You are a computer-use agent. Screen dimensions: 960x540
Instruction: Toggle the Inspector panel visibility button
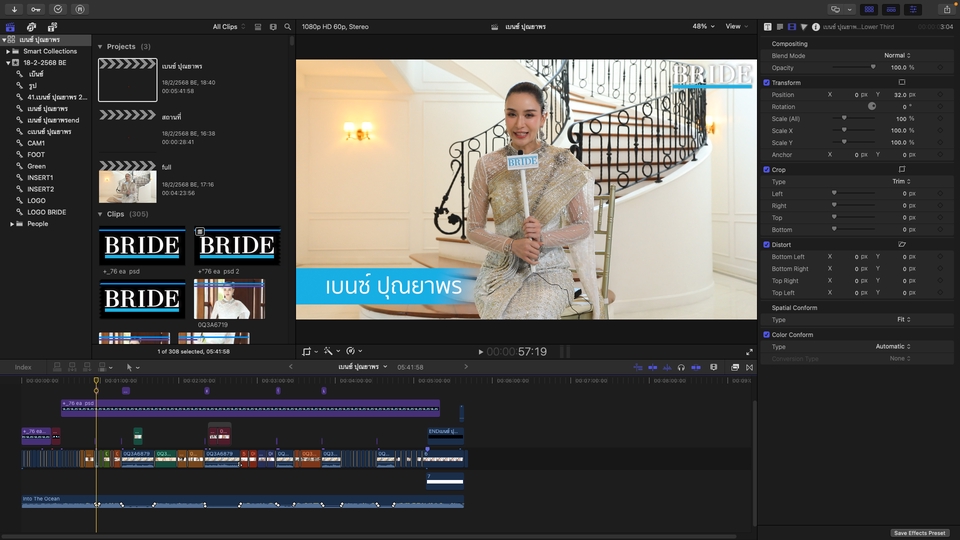pyautogui.click(x=913, y=9)
